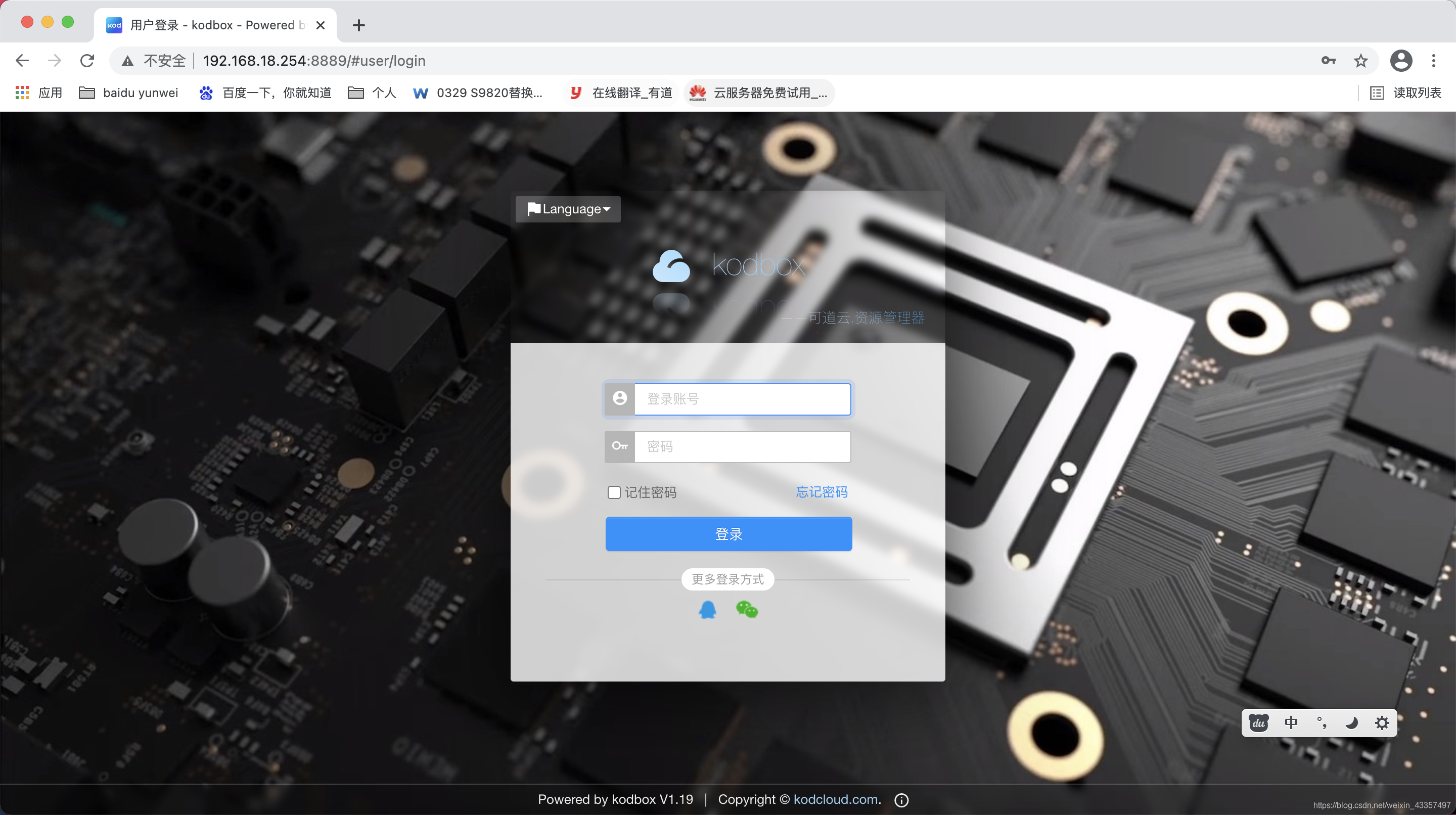Click the bookmark star icon in browser
Viewport: 1456px width, 815px height.
click(1361, 61)
